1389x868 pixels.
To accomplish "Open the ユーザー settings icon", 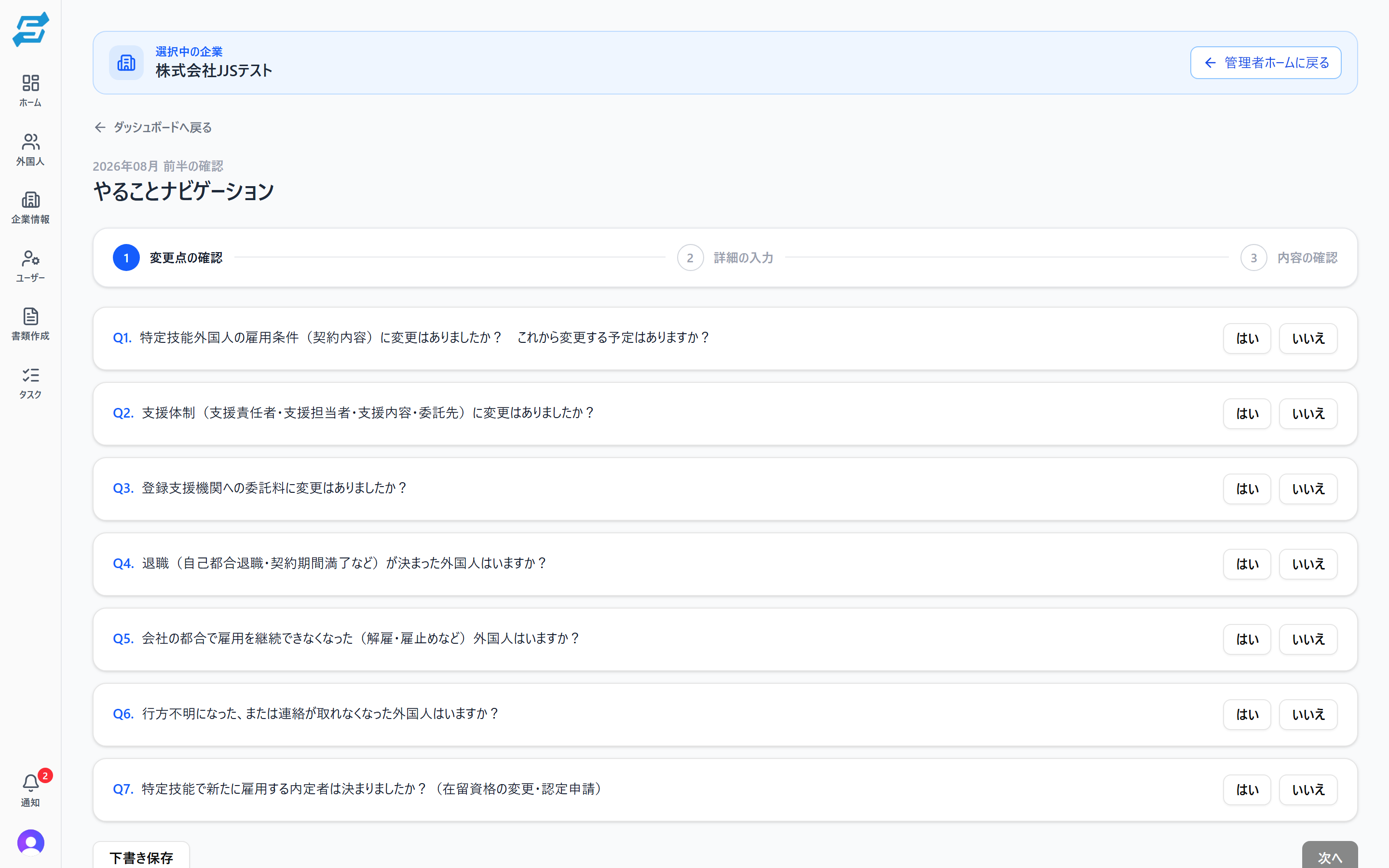I will [x=30, y=266].
